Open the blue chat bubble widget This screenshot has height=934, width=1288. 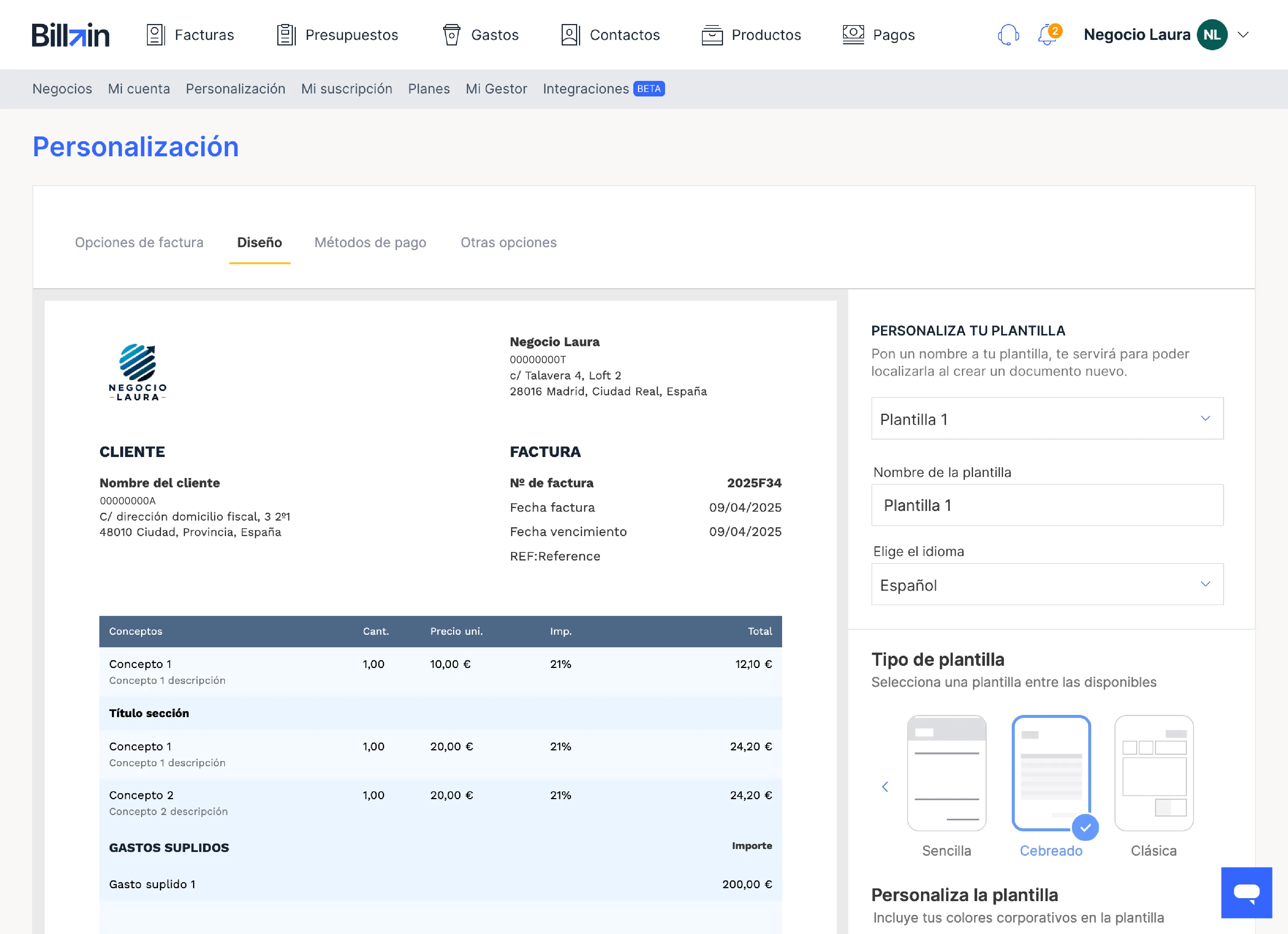click(x=1247, y=893)
